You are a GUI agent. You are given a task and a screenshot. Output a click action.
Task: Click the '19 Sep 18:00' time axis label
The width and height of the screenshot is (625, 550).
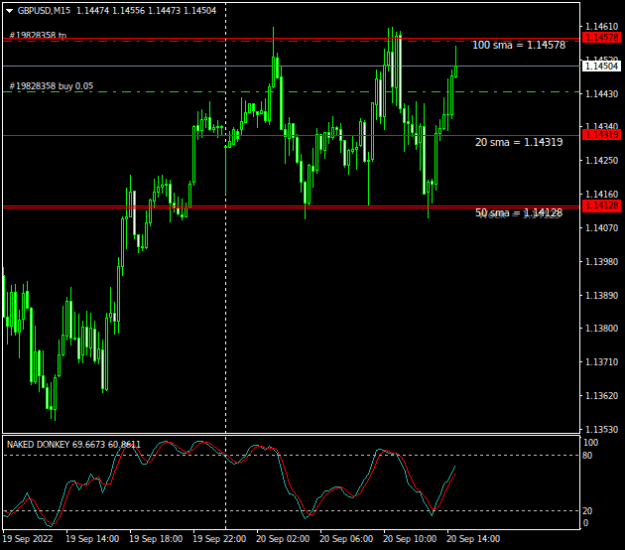click(x=156, y=539)
